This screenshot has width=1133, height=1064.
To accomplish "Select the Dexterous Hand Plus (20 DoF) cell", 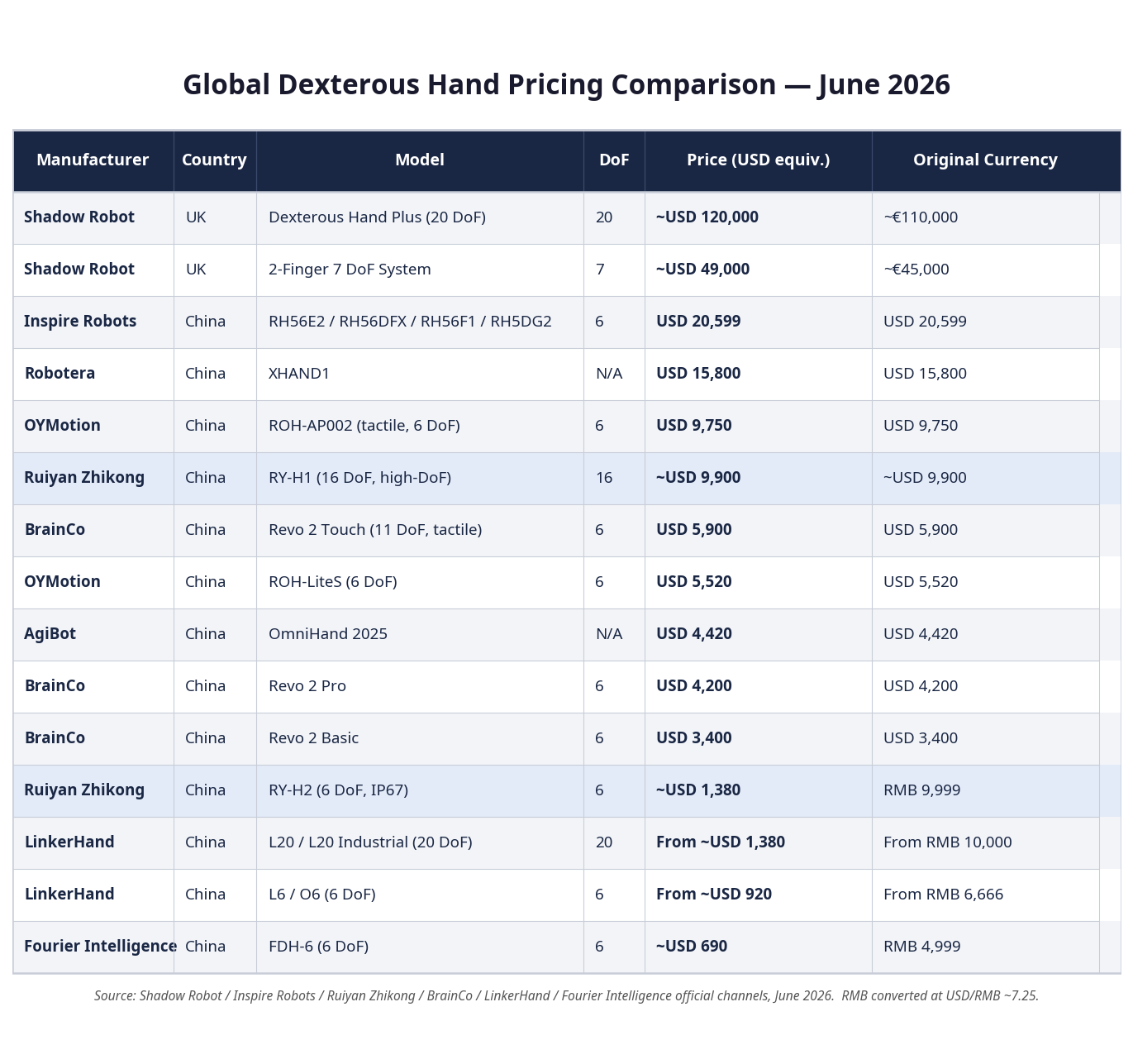I will pyautogui.click(x=420, y=217).
